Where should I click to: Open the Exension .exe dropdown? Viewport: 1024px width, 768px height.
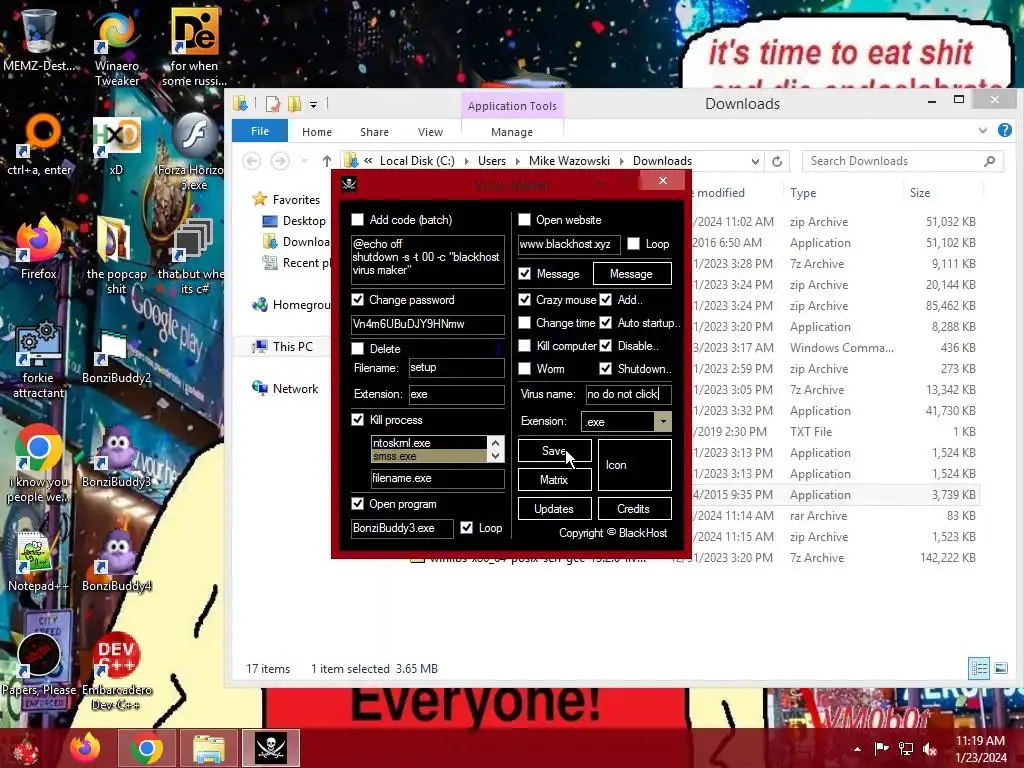pyautogui.click(x=663, y=421)
